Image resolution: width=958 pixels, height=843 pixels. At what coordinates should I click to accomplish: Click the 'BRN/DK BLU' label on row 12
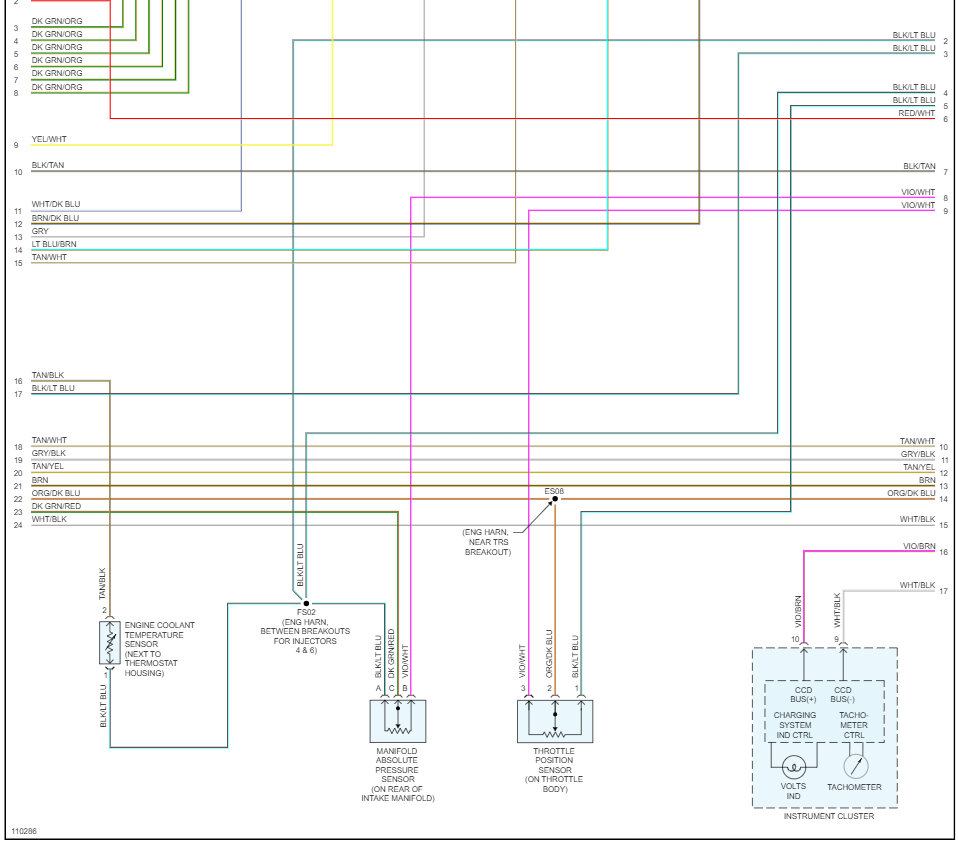pos(55,218)
